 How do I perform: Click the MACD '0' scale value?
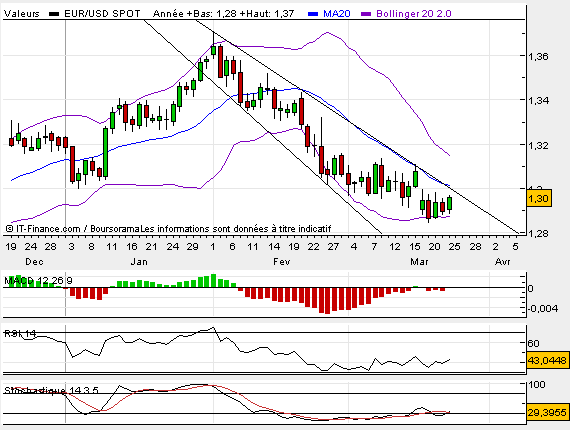530,289
